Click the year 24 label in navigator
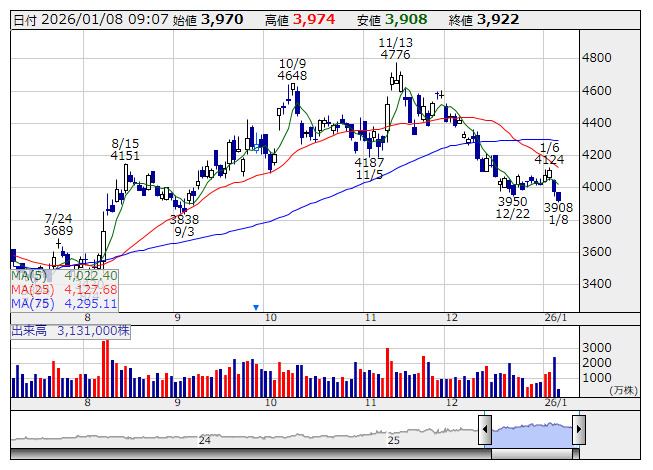Viewport: 653px width, 470px height. pyautogui.click(x=204, y=440)
